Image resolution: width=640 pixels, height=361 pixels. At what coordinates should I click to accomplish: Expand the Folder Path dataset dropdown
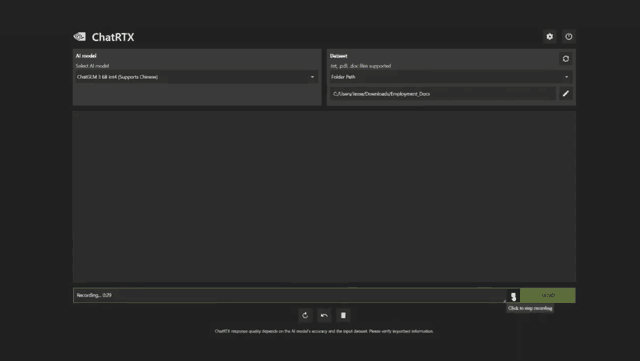(x=451, y=77)
